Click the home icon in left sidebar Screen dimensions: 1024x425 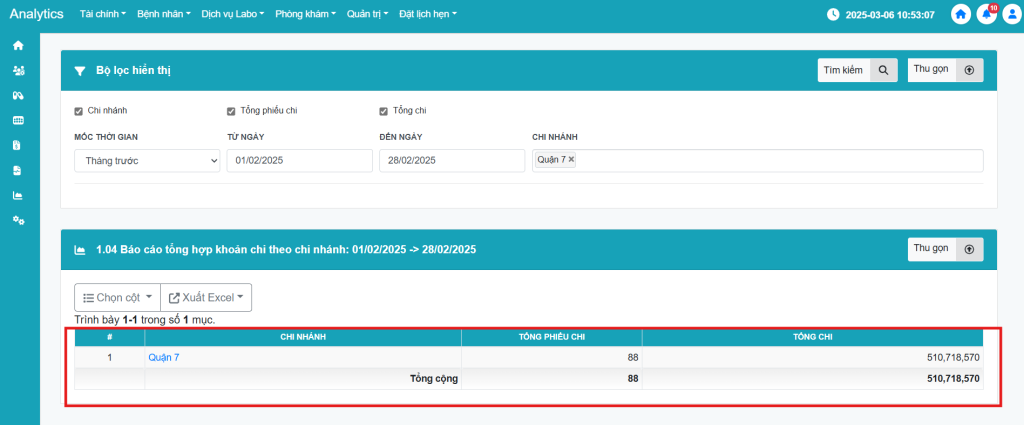pyautogui.click(x=18, y=46)
